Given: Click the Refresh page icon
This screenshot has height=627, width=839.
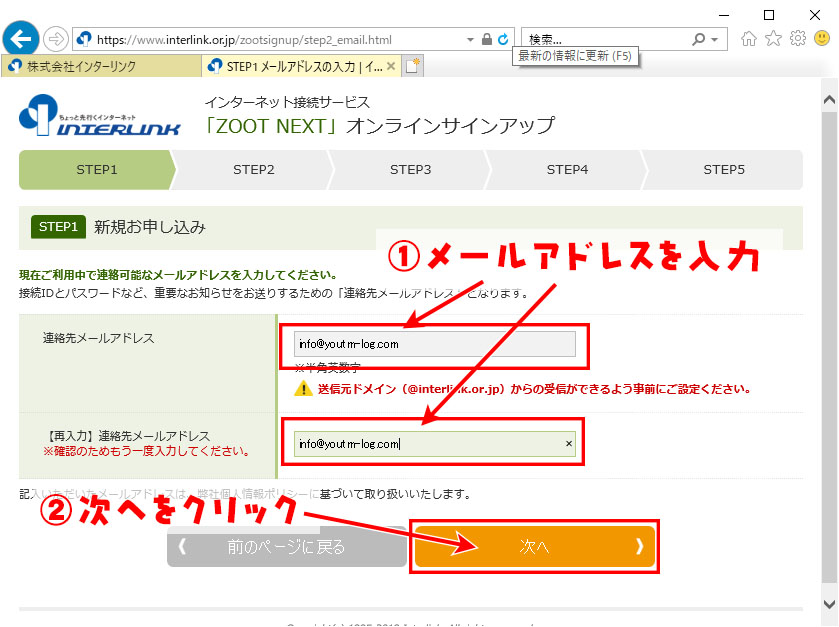Looking at the screenshot, I should tap(503, 39).
